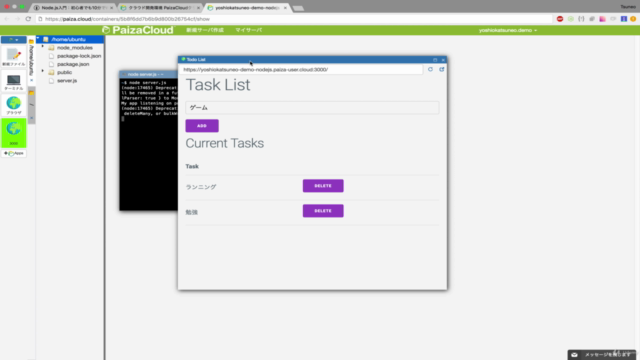Click the dark blue square extension icon

pyautogui.click(x=624, y=19)
